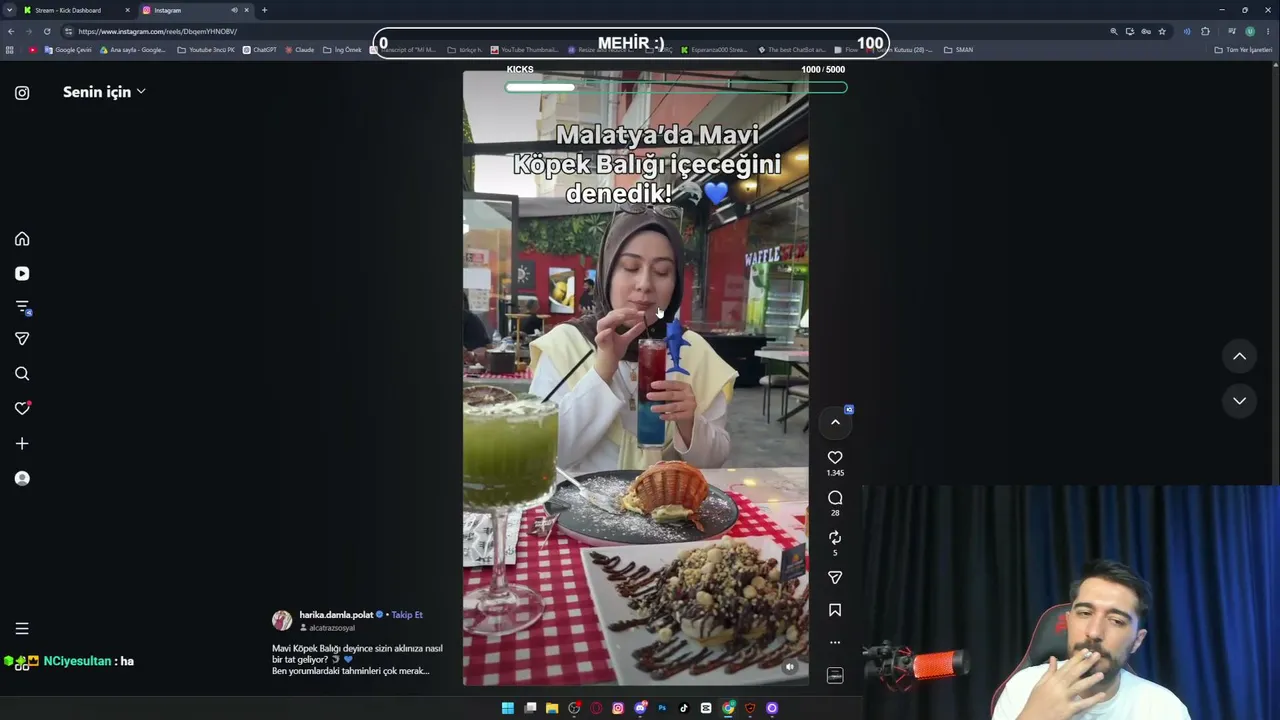Open a new browser tab
The height and width of the screenshot is (720, 1280).
coord(264,10)
